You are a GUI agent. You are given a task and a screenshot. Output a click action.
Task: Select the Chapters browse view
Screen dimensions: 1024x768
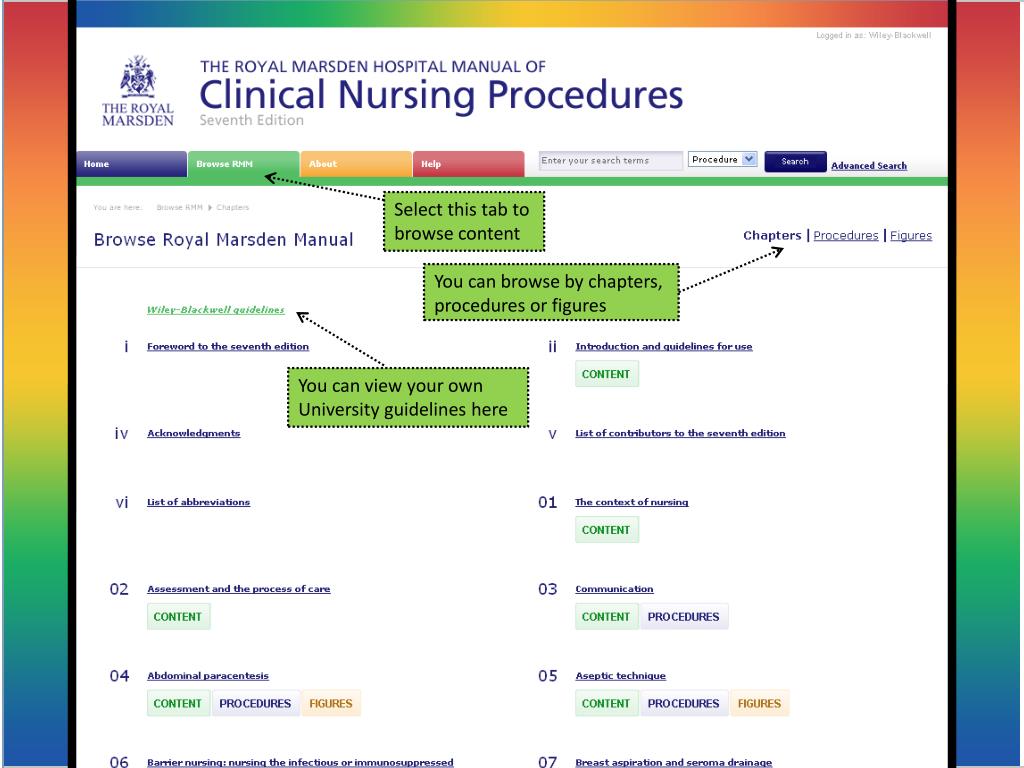coord(772,235)
